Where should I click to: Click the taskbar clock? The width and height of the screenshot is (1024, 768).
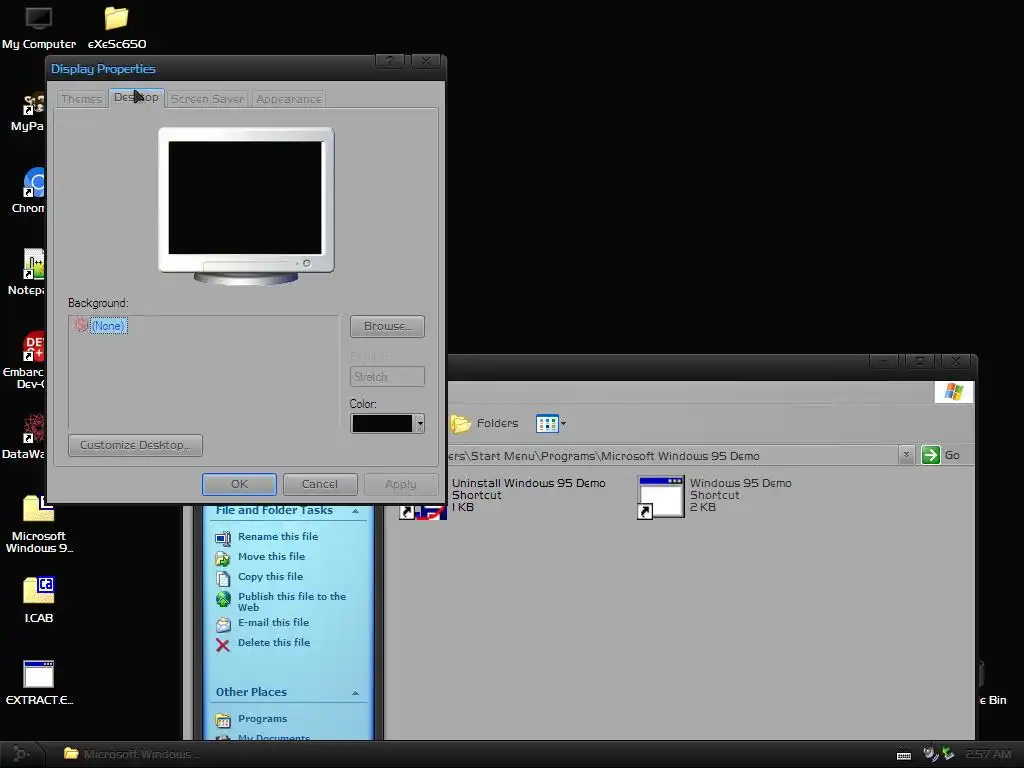click(x=989, y=755)
